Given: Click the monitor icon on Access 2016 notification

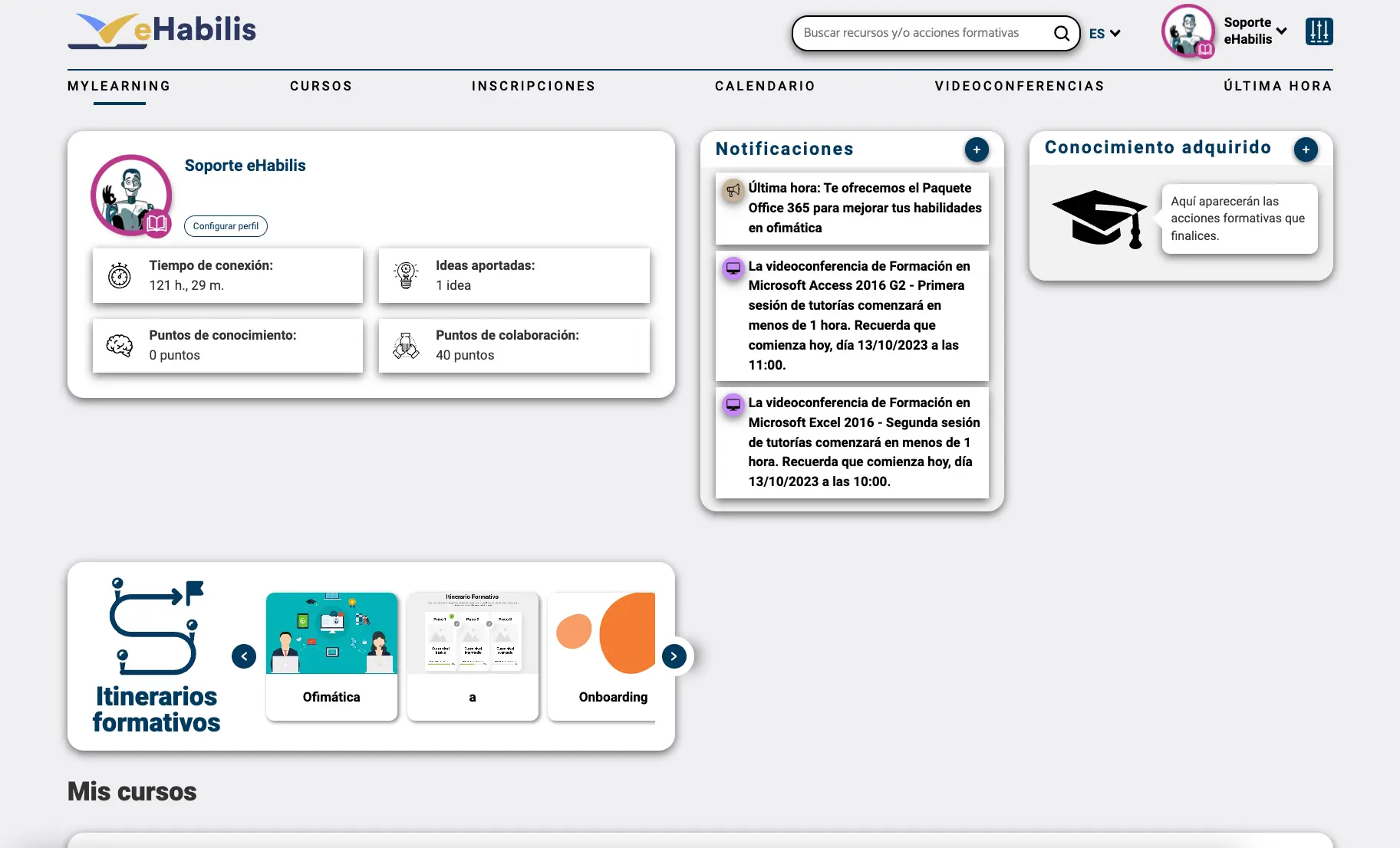Looking at the screenshot, I should [x=733, y=268].
